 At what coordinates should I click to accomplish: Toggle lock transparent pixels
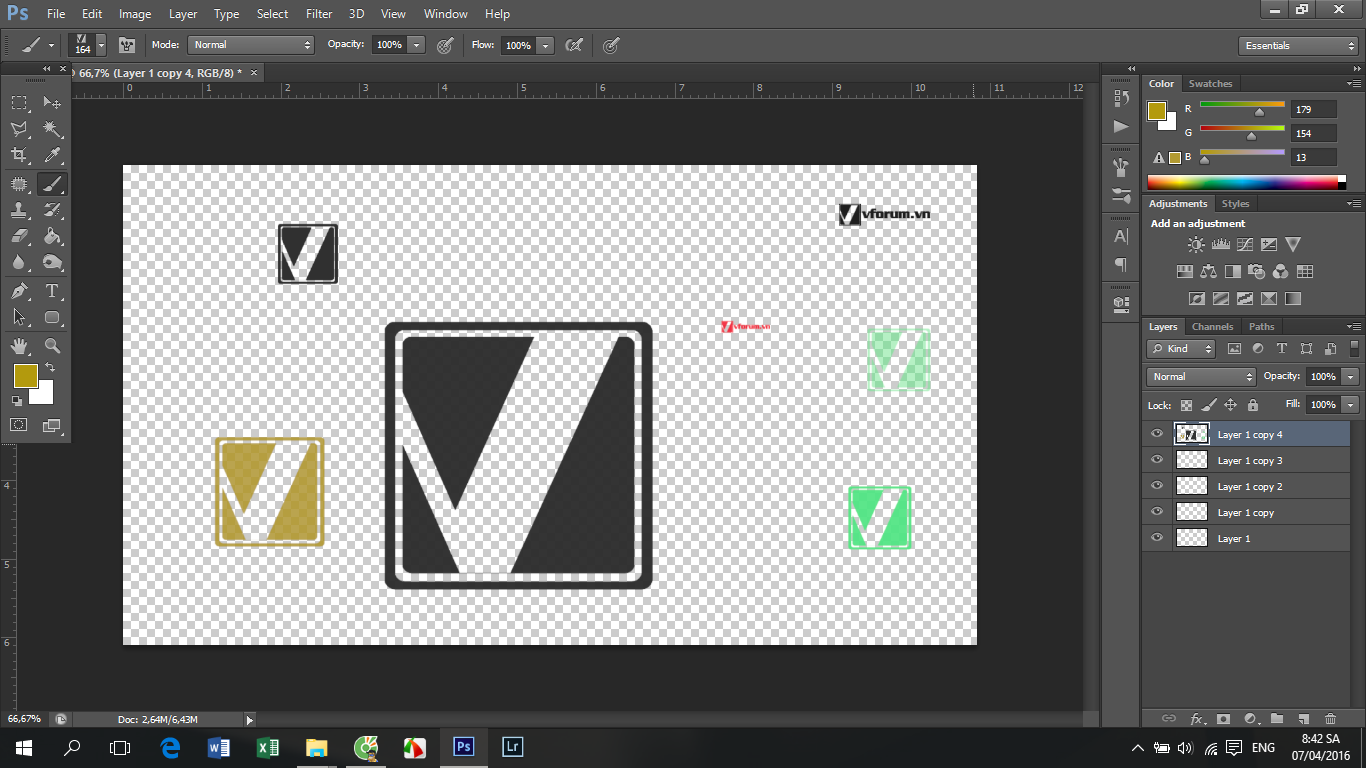pos(1186,405)
